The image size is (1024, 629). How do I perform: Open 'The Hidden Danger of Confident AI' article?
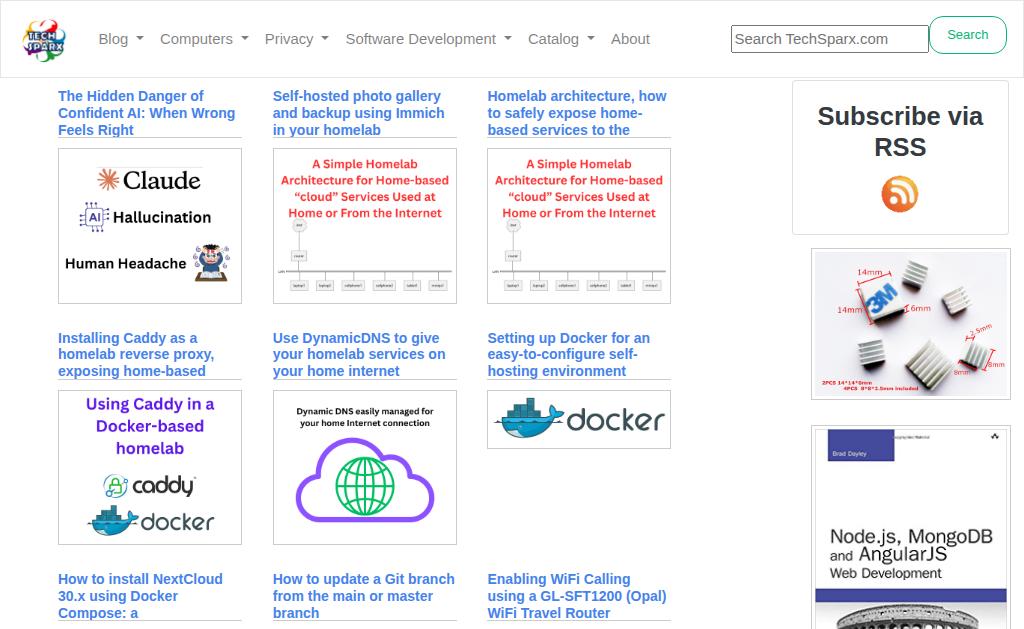click(146, 113)
